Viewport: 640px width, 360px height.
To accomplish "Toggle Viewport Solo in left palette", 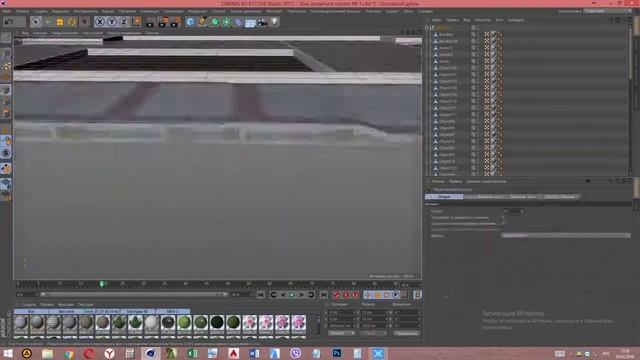I will [6, 153].
